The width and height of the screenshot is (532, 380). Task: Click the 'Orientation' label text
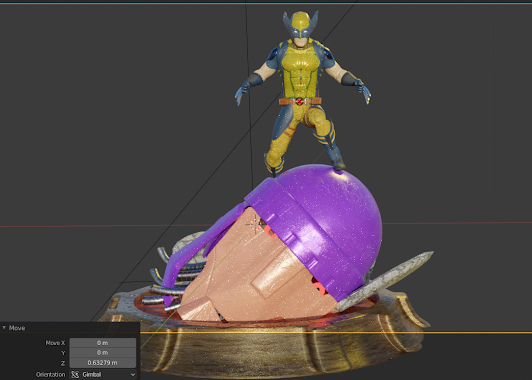50,375
